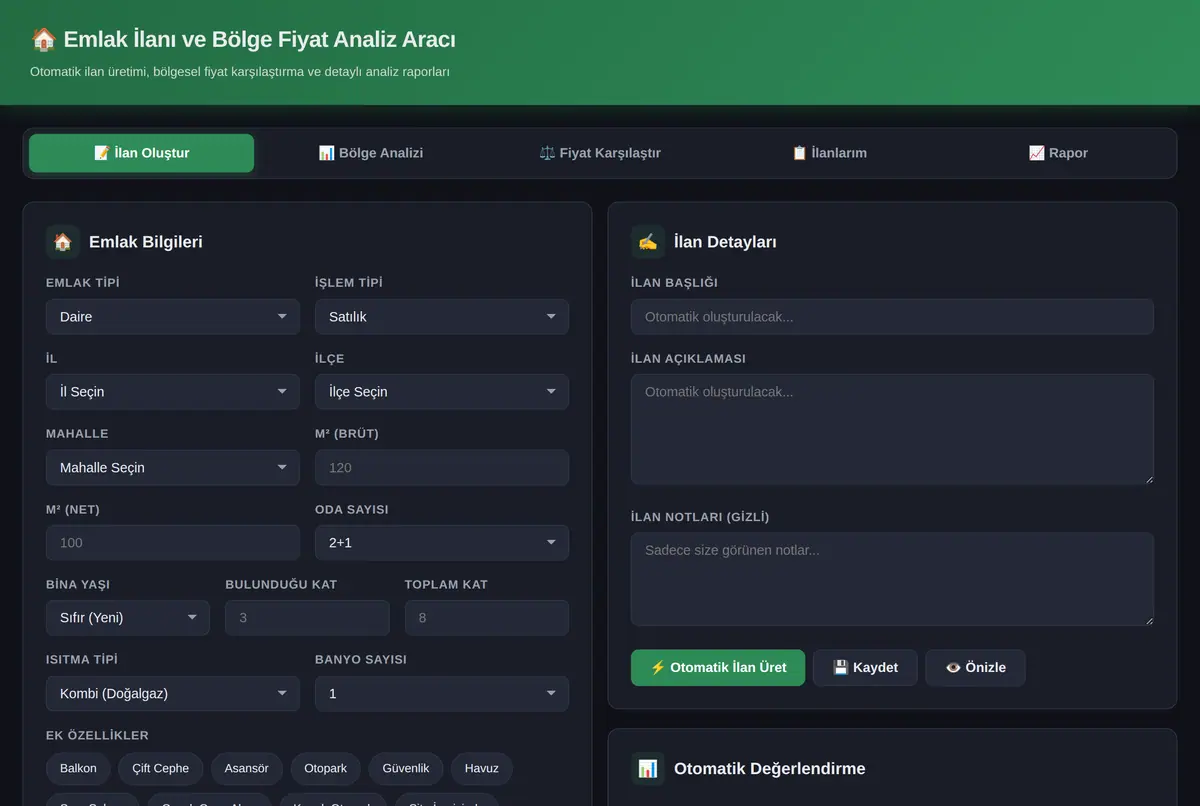Image resolution: width=1200 pixels, height=806 pixels.
Task: Enable the Çift Cephe feature
Action: 161,769
